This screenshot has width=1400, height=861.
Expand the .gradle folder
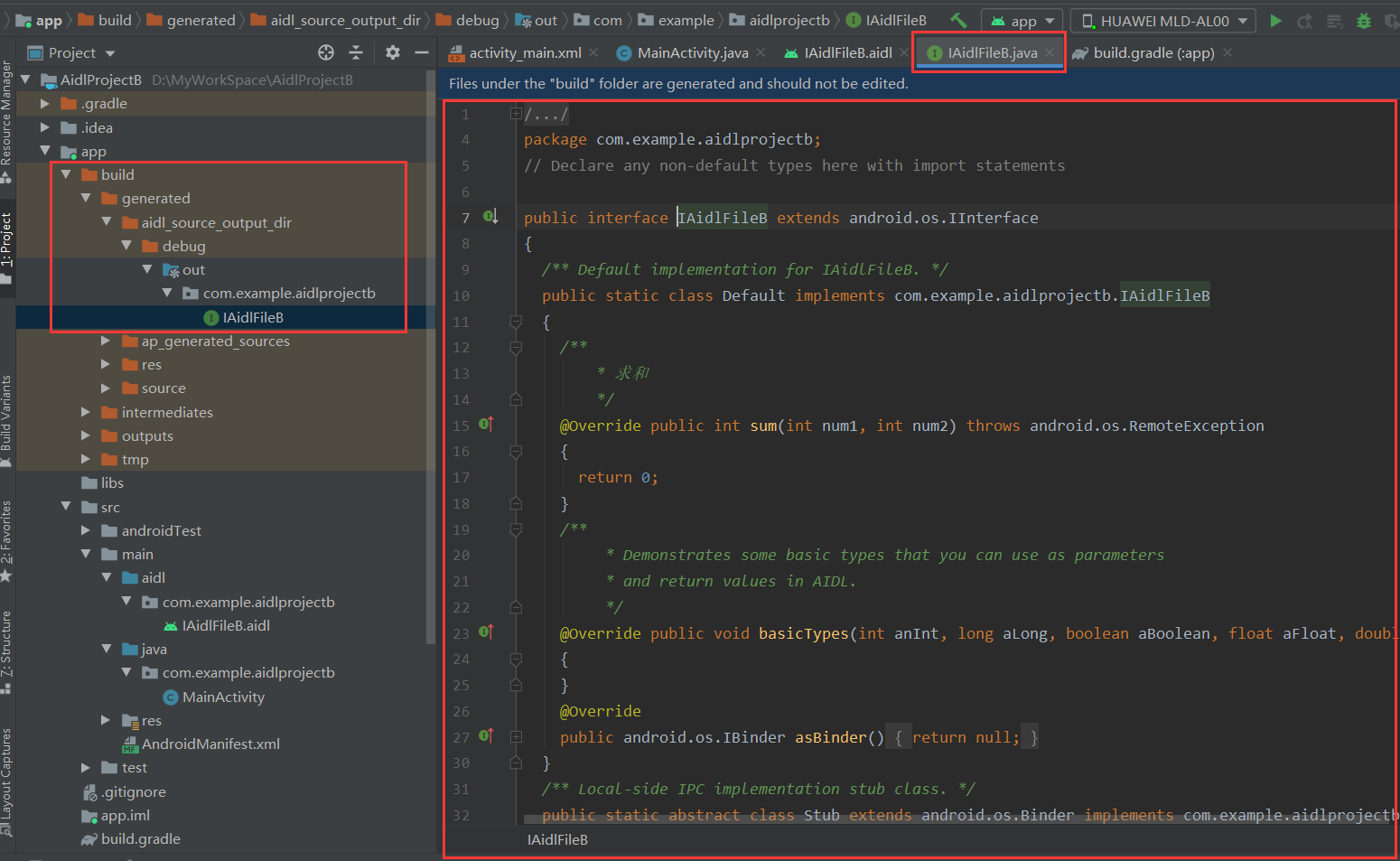pos(45,103)
